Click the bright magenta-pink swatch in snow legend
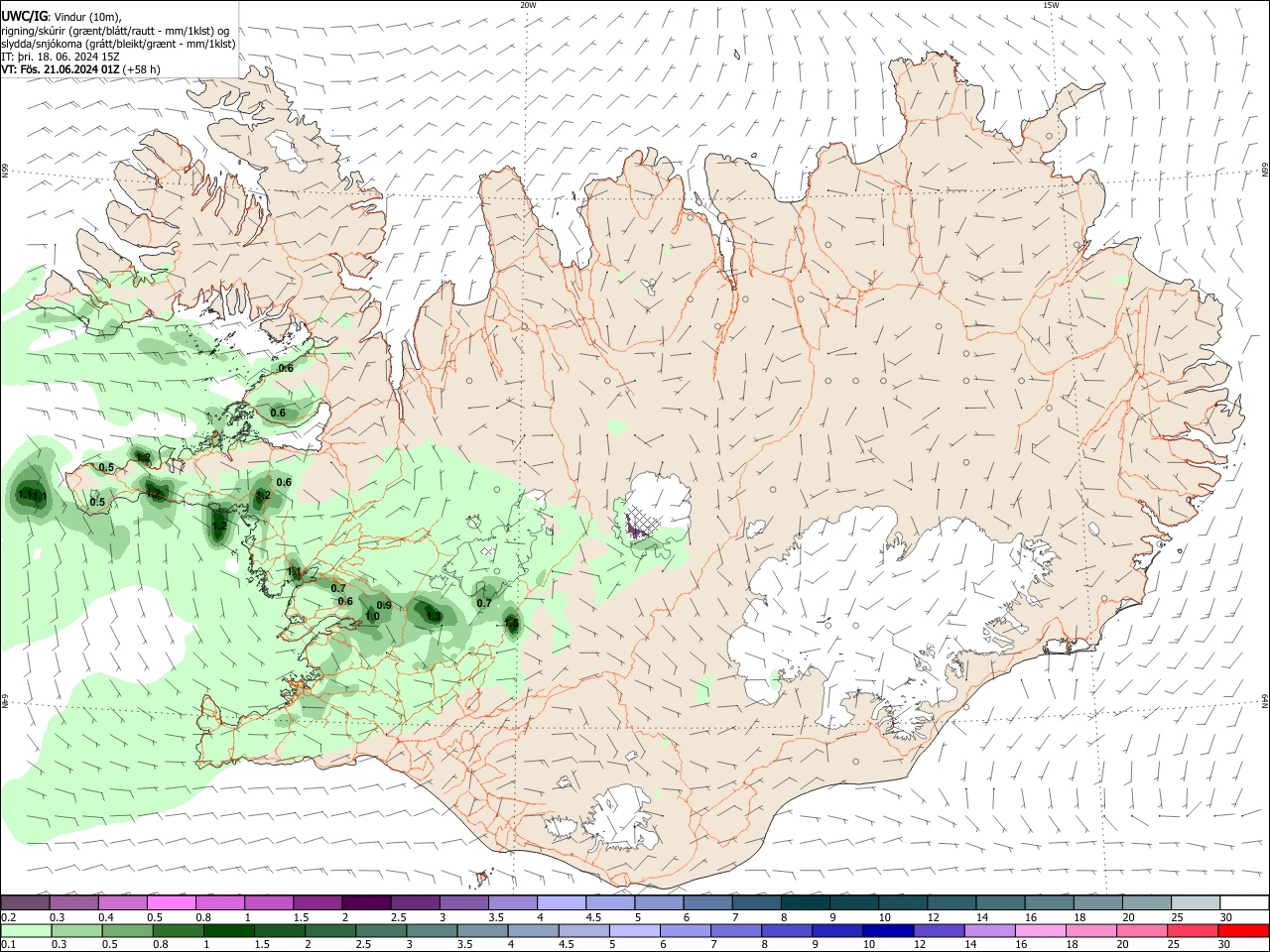 coord(171,903)
